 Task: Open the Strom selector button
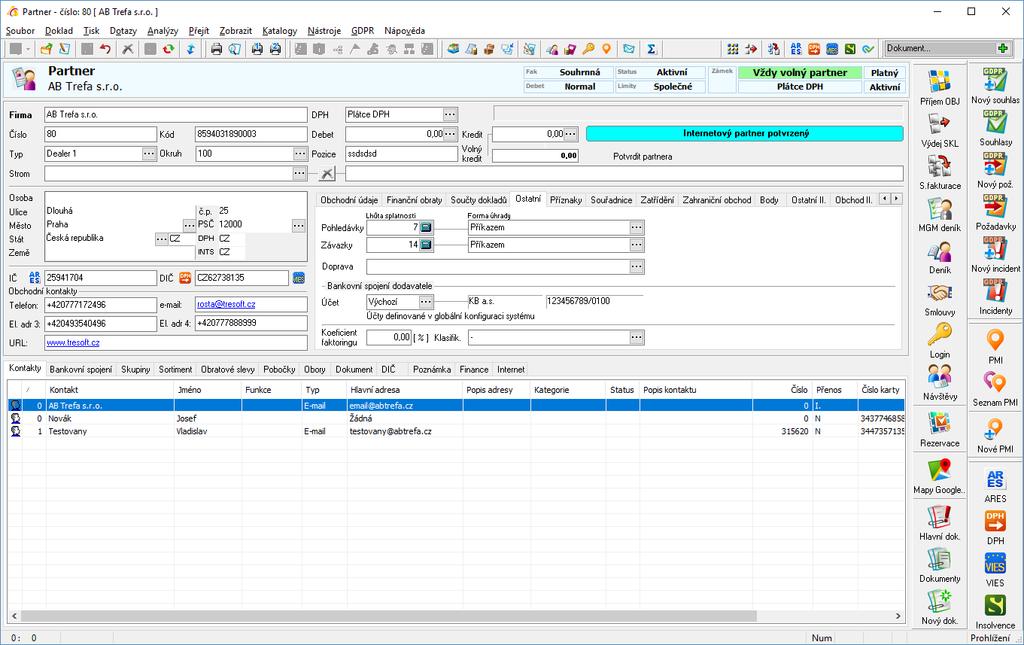(300, 173)
